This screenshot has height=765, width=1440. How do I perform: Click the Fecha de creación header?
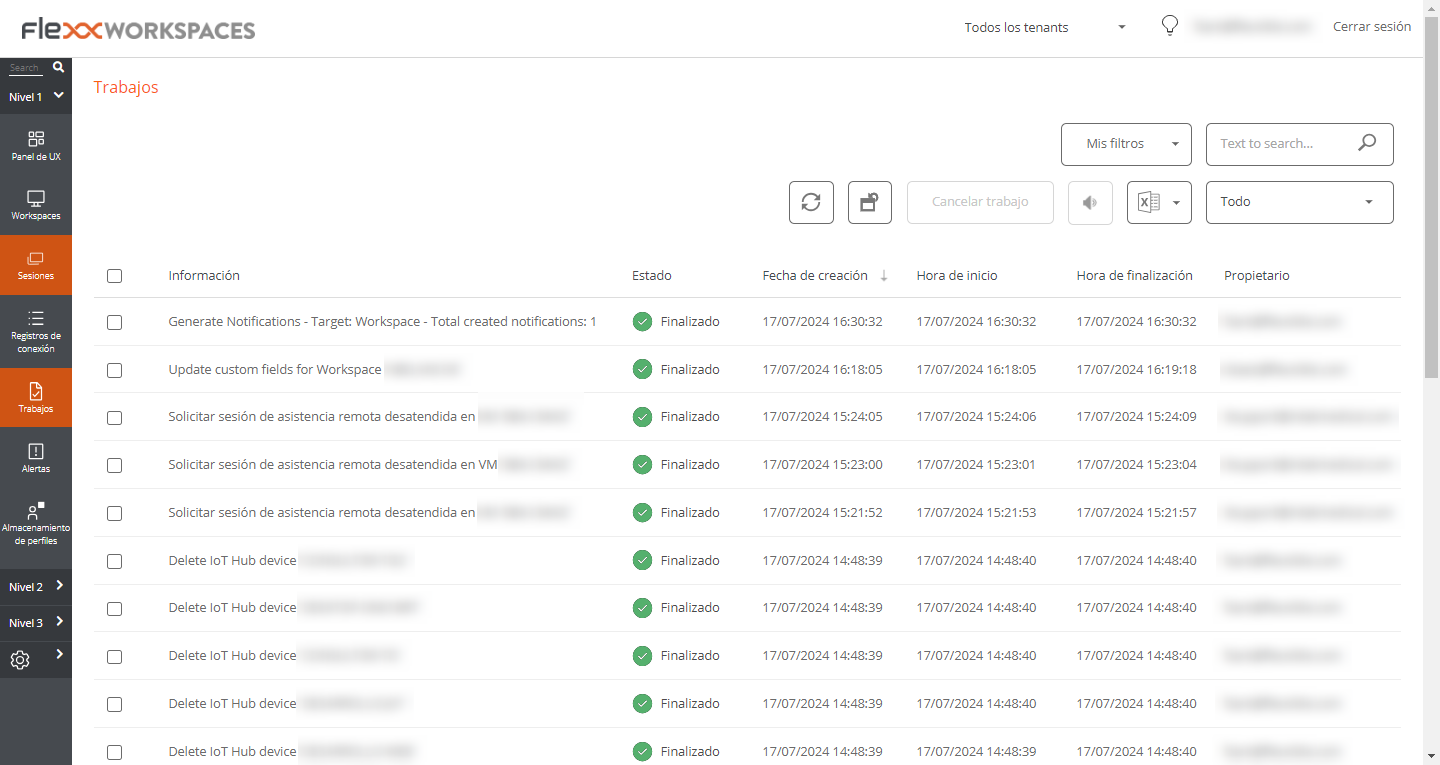[x=815, y=276]
